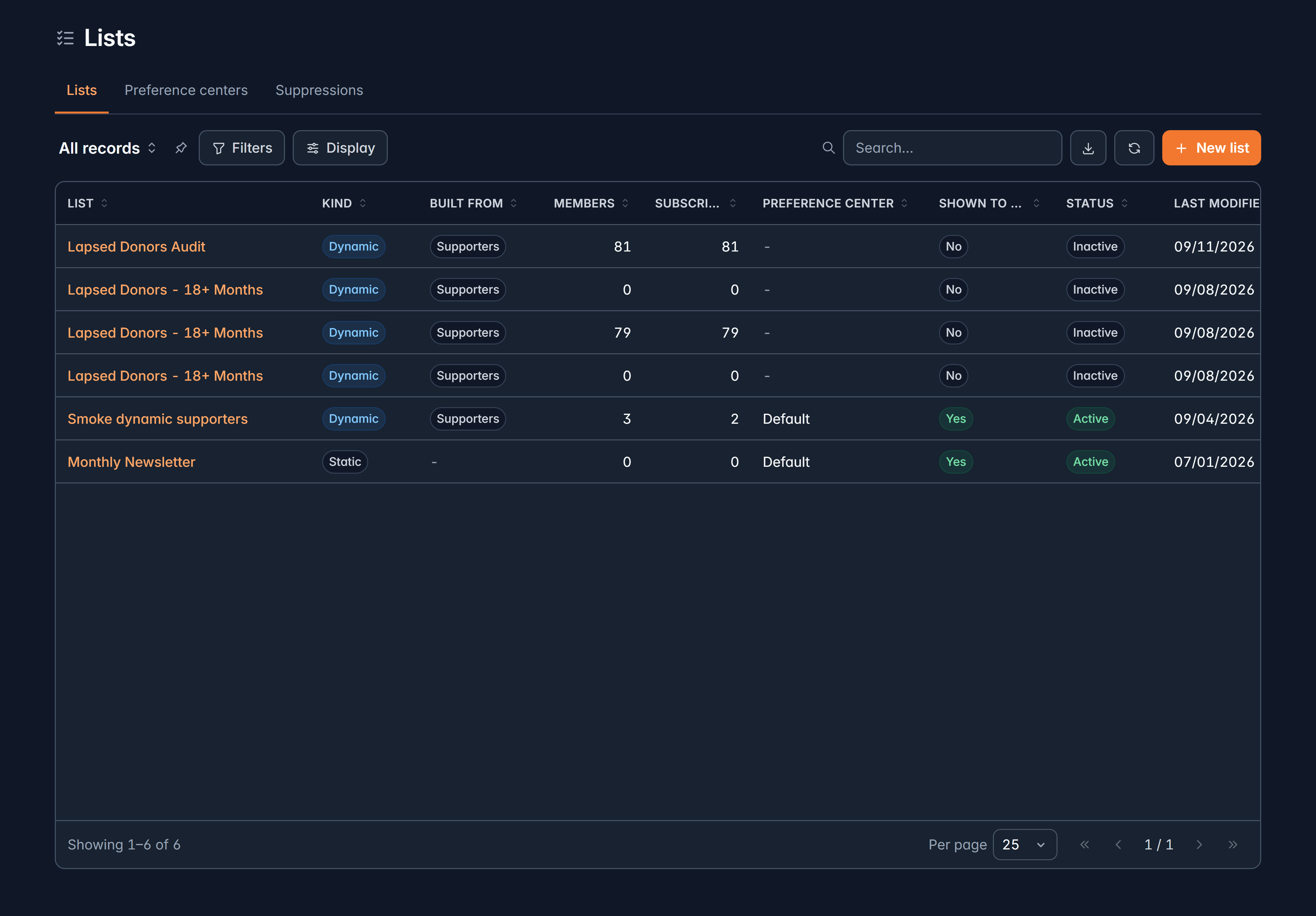Click the Yes badge on Smoke dynamic supporters

(955, 419)
